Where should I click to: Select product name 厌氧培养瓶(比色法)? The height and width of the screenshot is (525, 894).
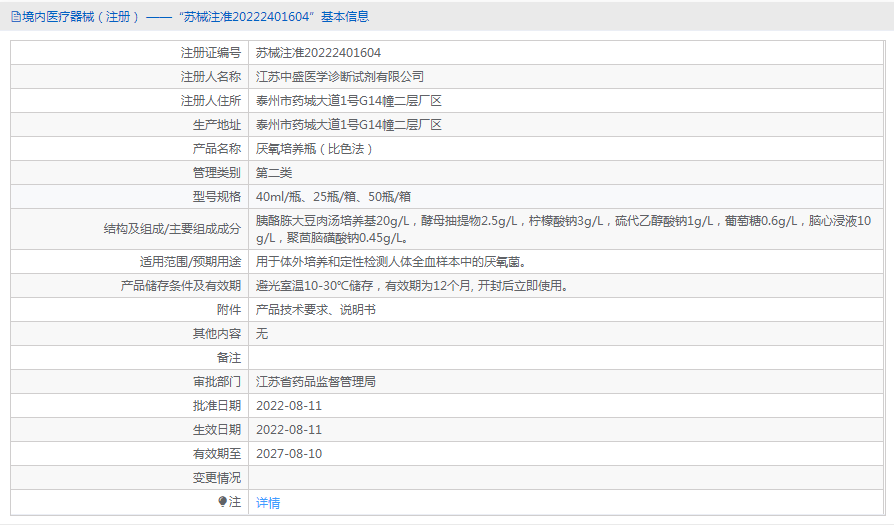point(314,149)
